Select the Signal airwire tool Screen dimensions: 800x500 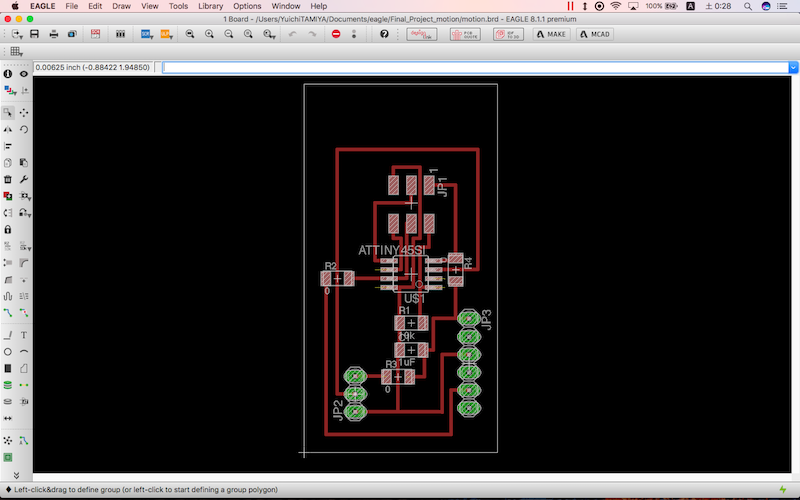click(x=24, y=385)
